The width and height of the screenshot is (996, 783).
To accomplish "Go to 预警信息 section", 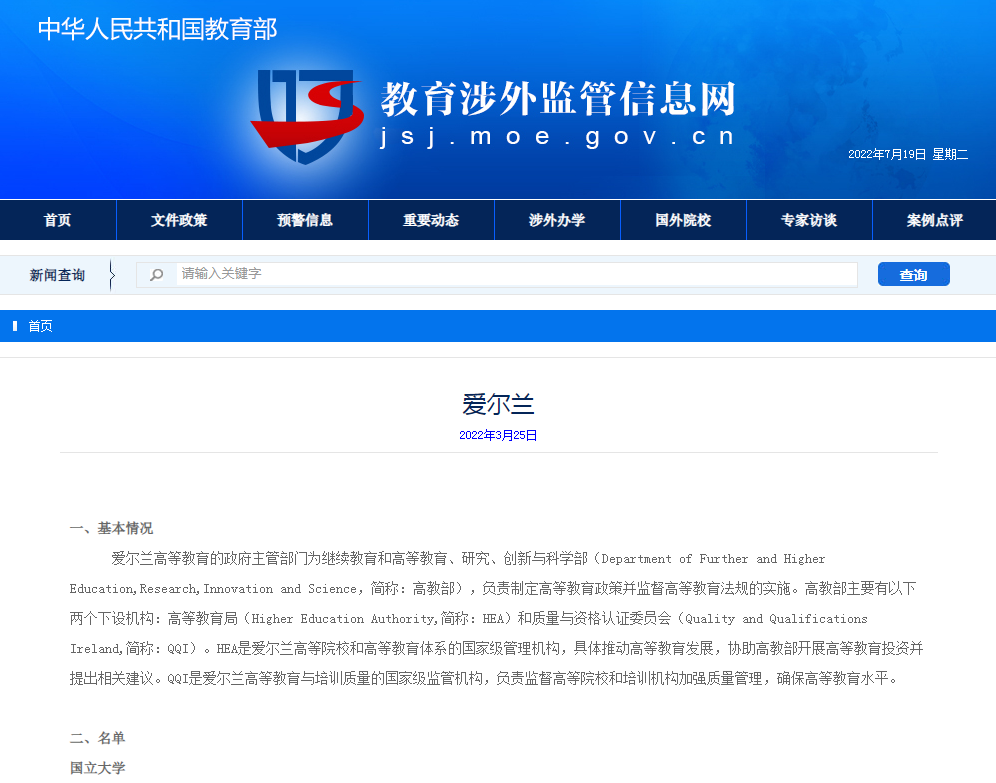I will (305, 220).
